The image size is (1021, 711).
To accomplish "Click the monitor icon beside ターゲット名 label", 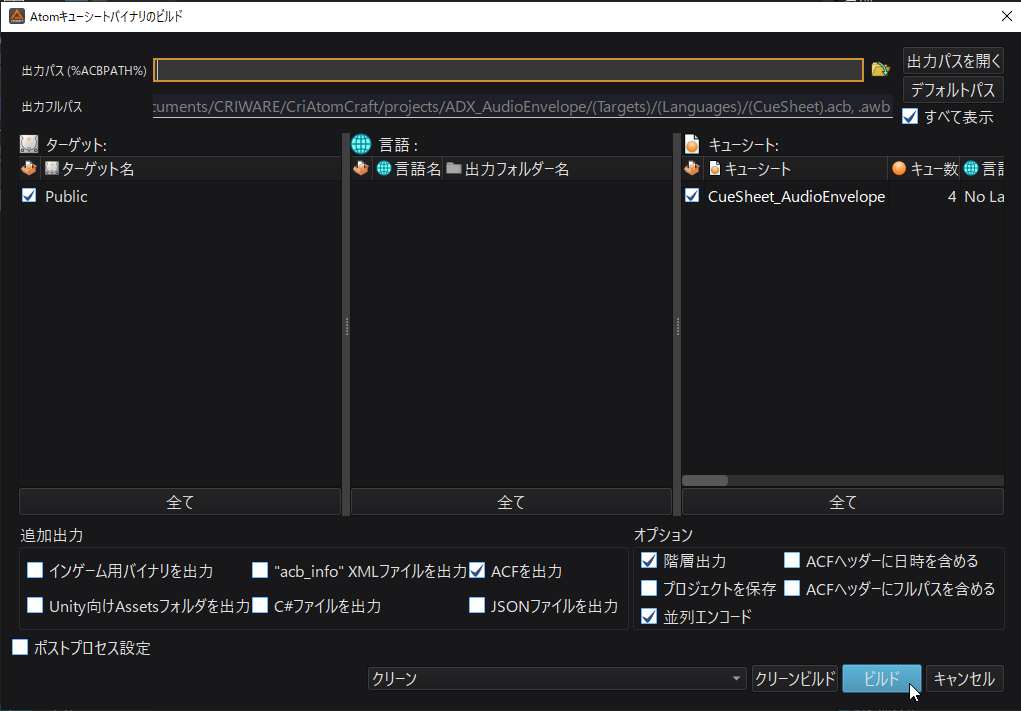I will click(x=52, y=168).
